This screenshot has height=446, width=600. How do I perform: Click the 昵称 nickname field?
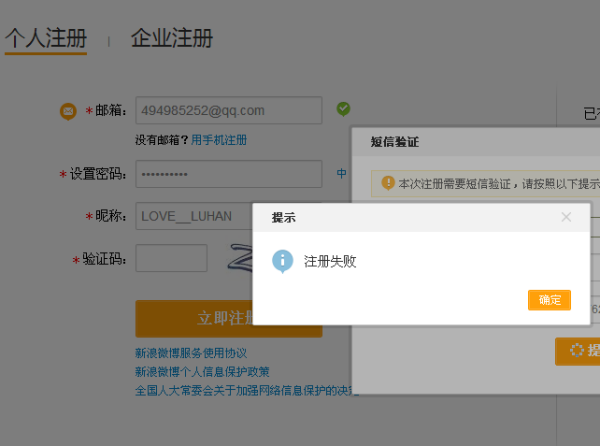pos(194,216)
